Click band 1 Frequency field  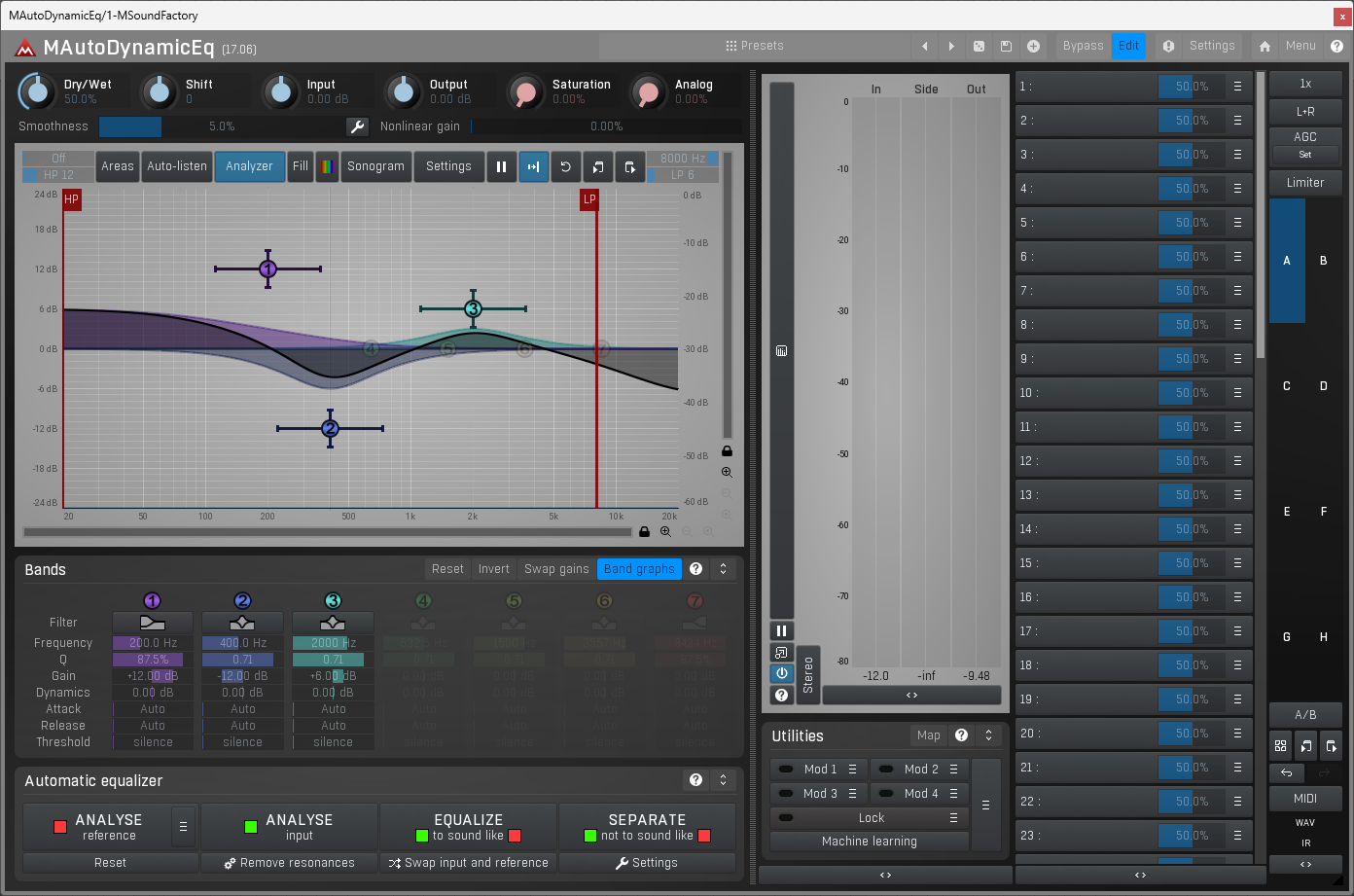coord(153,643)
